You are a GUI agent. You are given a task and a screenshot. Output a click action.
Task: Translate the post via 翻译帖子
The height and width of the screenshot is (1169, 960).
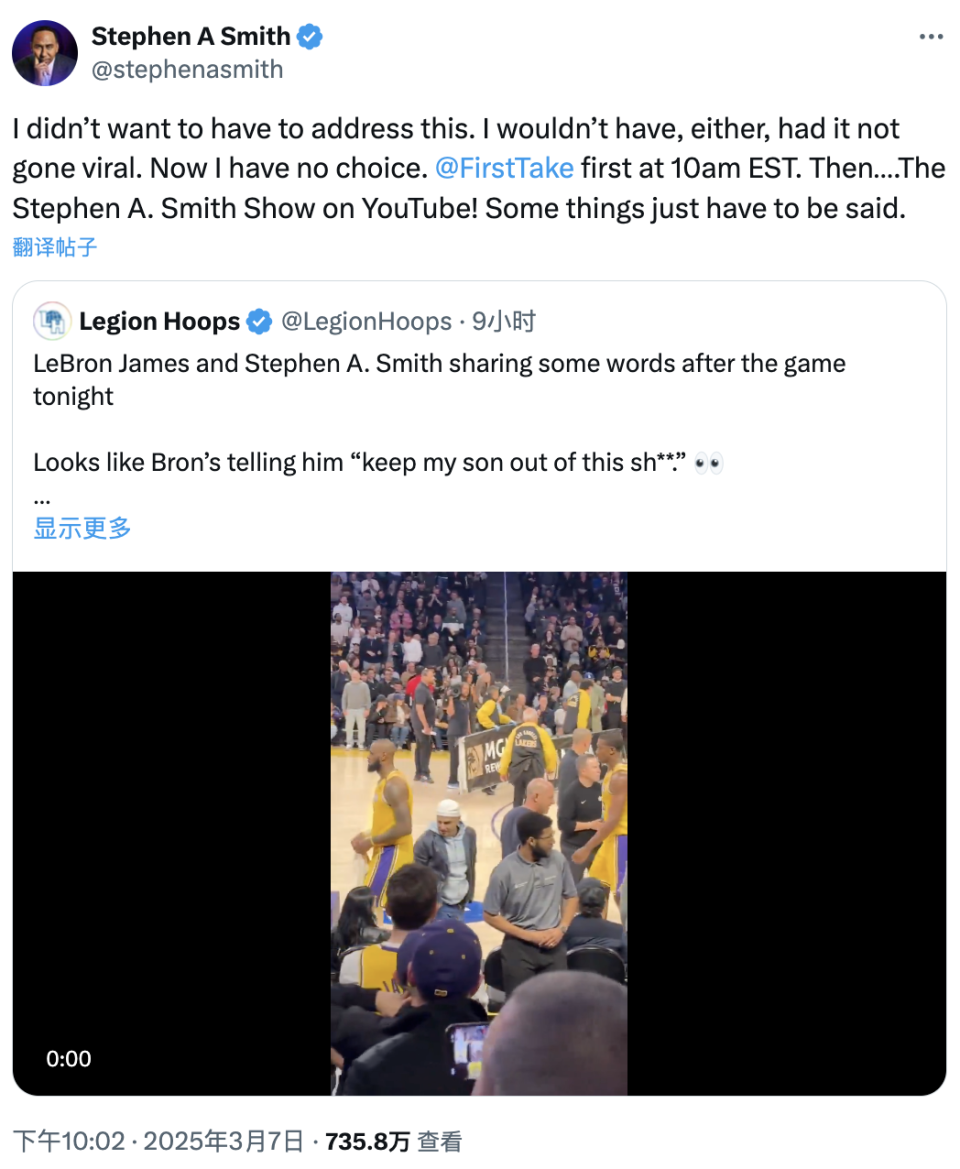pos(55,246)
